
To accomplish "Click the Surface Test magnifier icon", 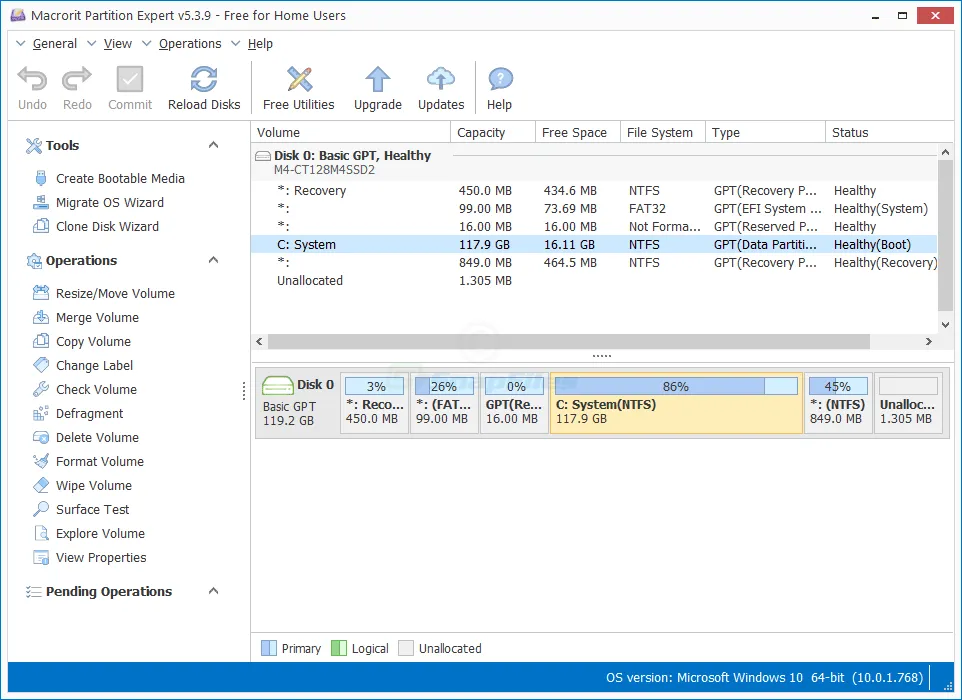I will click(x=40, y=509).
